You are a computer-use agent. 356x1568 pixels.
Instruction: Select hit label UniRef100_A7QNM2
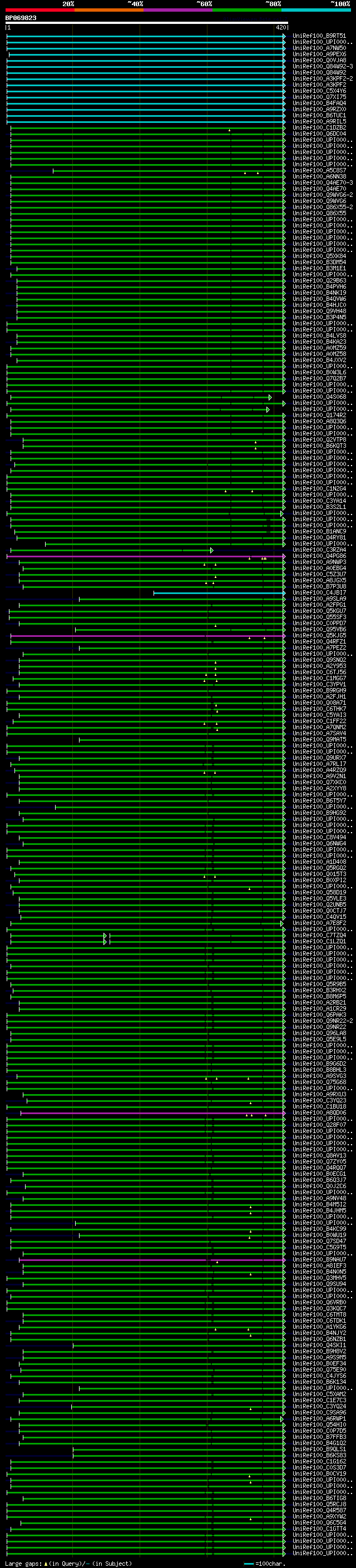point(319,728)
